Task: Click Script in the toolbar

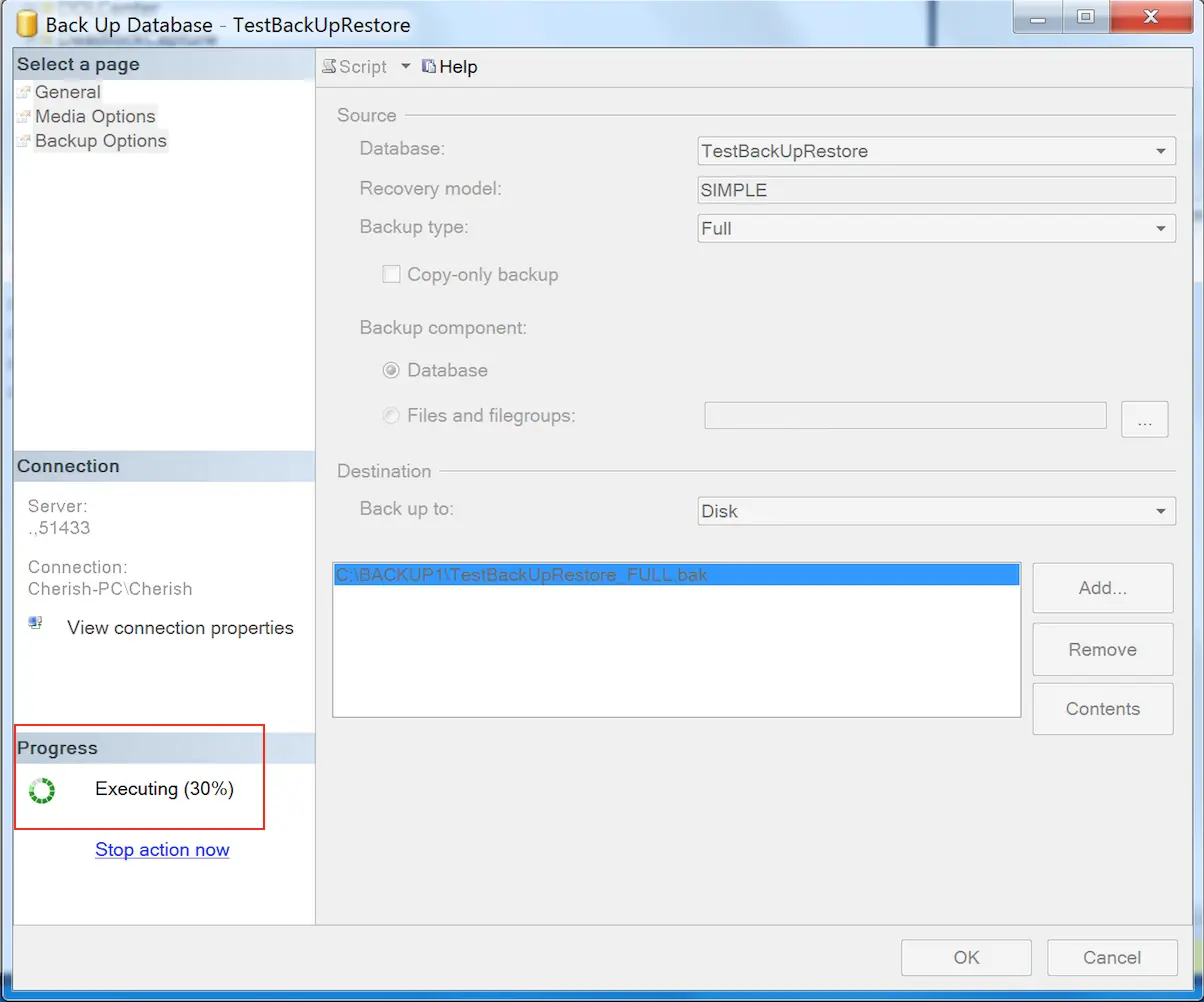Action: tap(362, 67)
